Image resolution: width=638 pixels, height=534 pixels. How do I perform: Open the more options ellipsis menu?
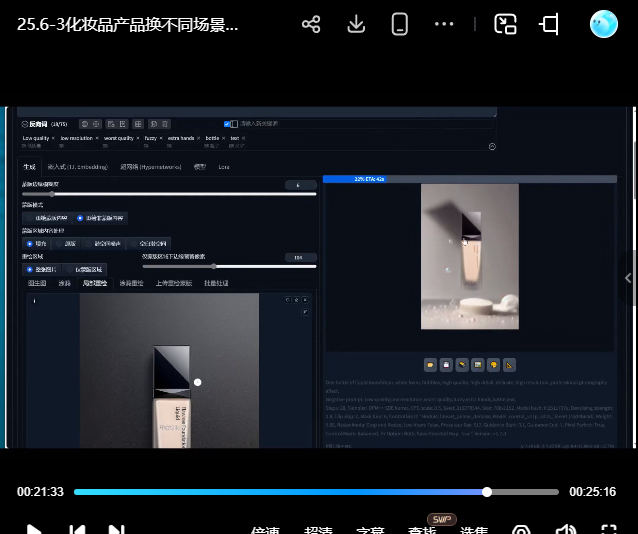tap(444, 24)
